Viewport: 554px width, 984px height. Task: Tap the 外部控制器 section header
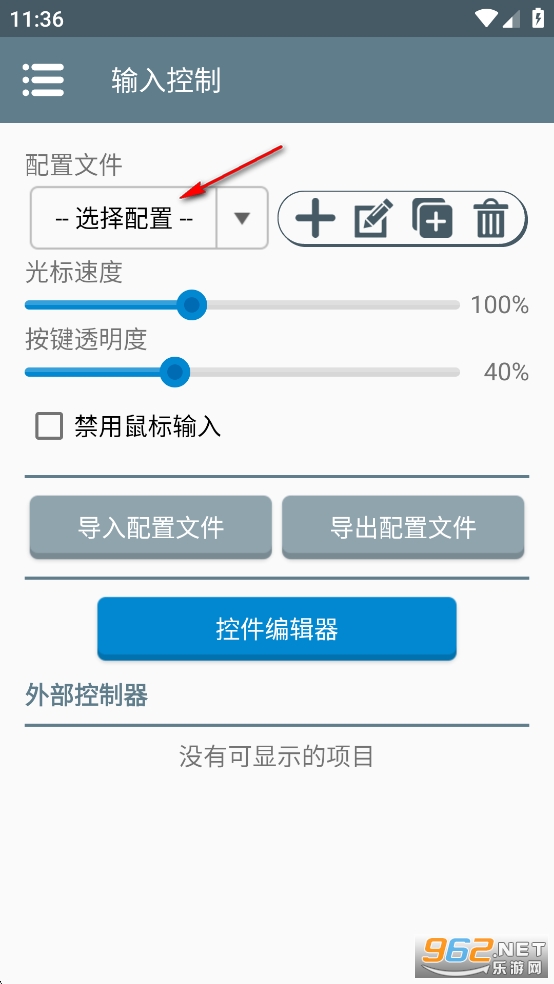coord(87,695)
